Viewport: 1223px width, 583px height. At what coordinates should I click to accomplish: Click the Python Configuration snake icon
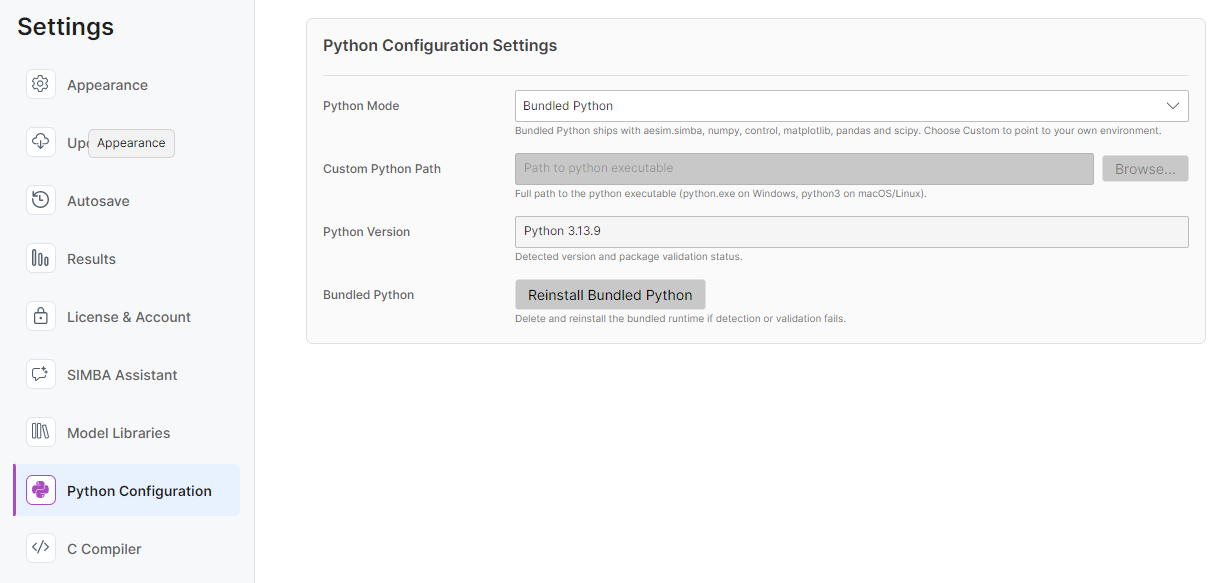click(x=41, y=490)
